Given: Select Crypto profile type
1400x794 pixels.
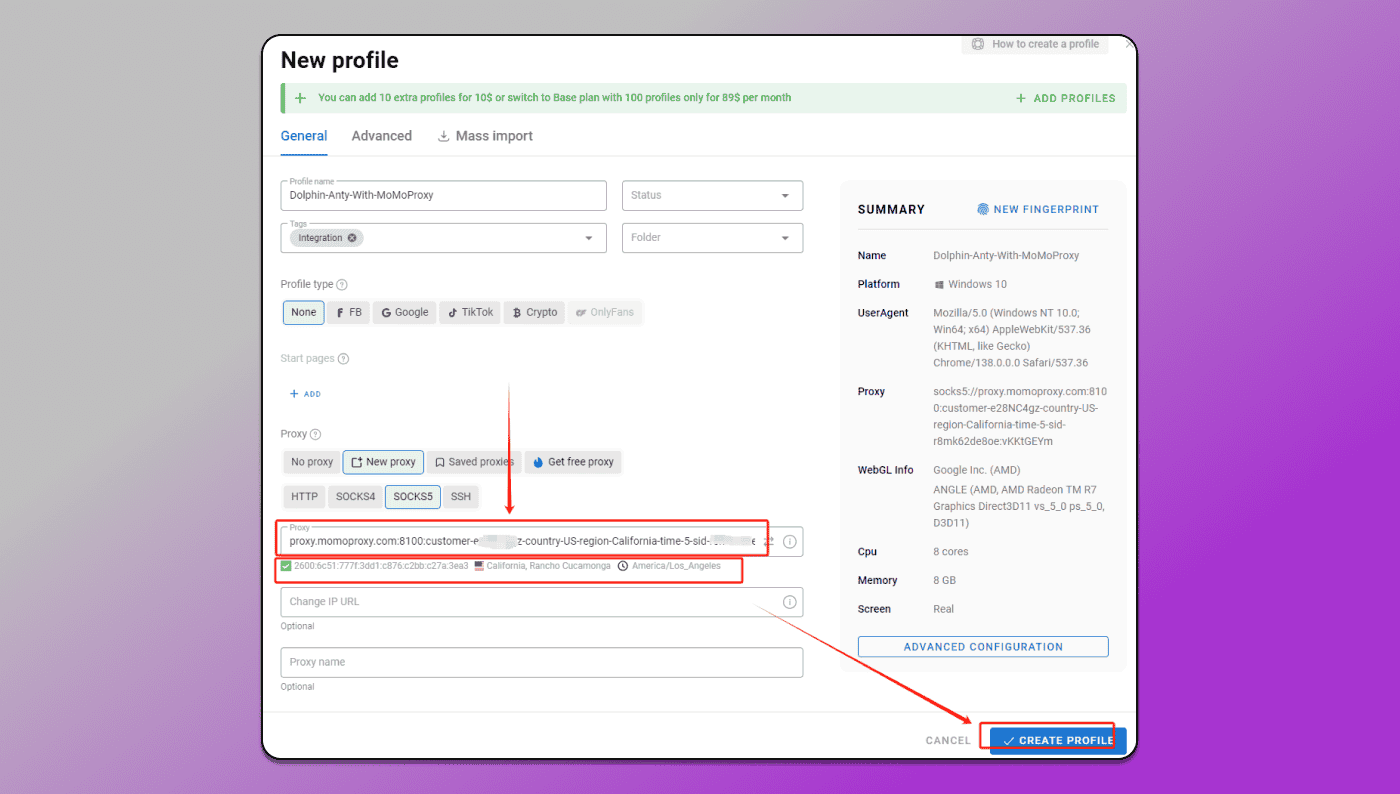Looking at the screenshot, I should tap(534, 312).
